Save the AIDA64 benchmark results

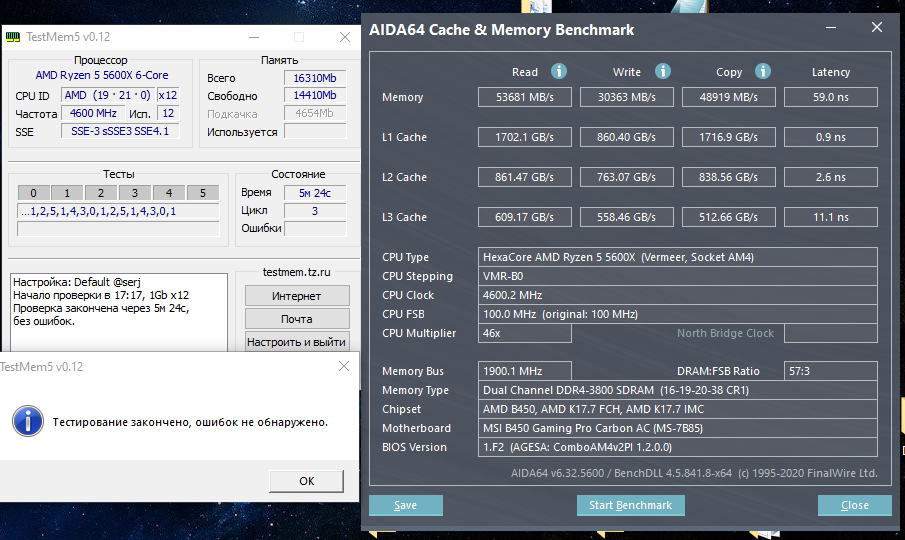pyautogui.click(x=406, y=505)
